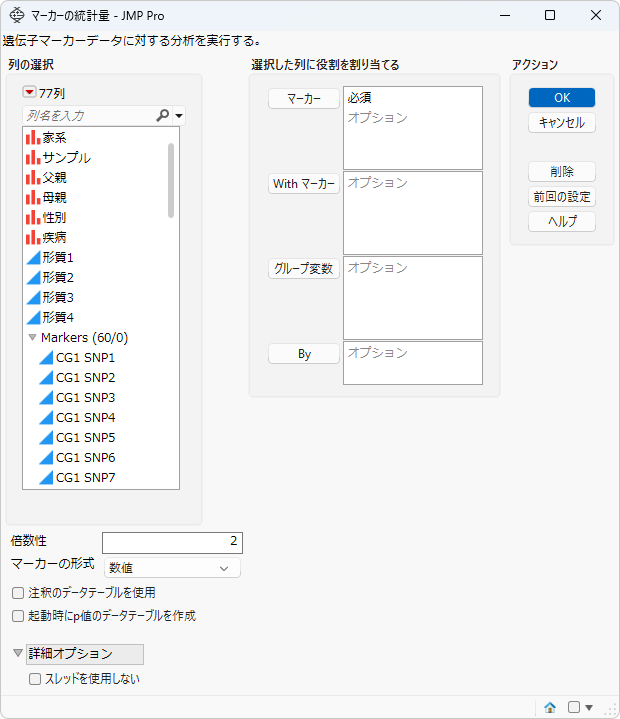Assign columns with the マーカー button
Image resolution: width=620 pixels, height=719 pixels.
click(x=304, y=99)
